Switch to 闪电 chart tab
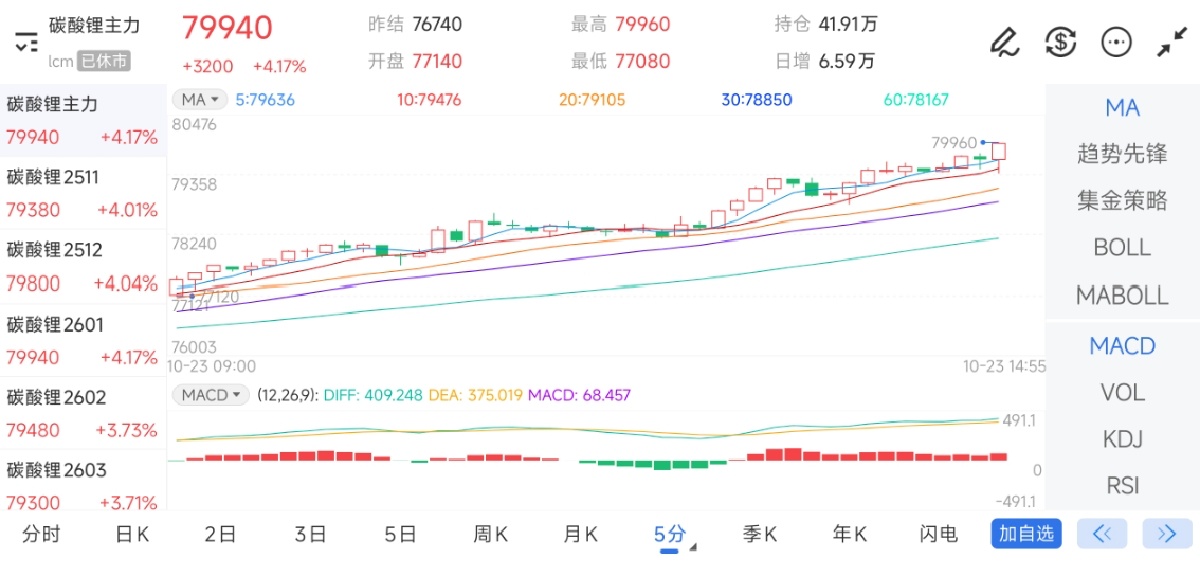The image size is (1200, 571). (x=939, y=534)
